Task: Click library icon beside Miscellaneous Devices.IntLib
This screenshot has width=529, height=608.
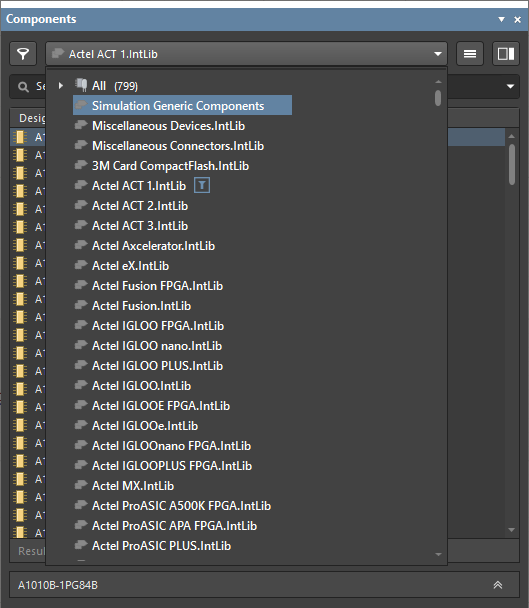Action: tap(81, 125)
